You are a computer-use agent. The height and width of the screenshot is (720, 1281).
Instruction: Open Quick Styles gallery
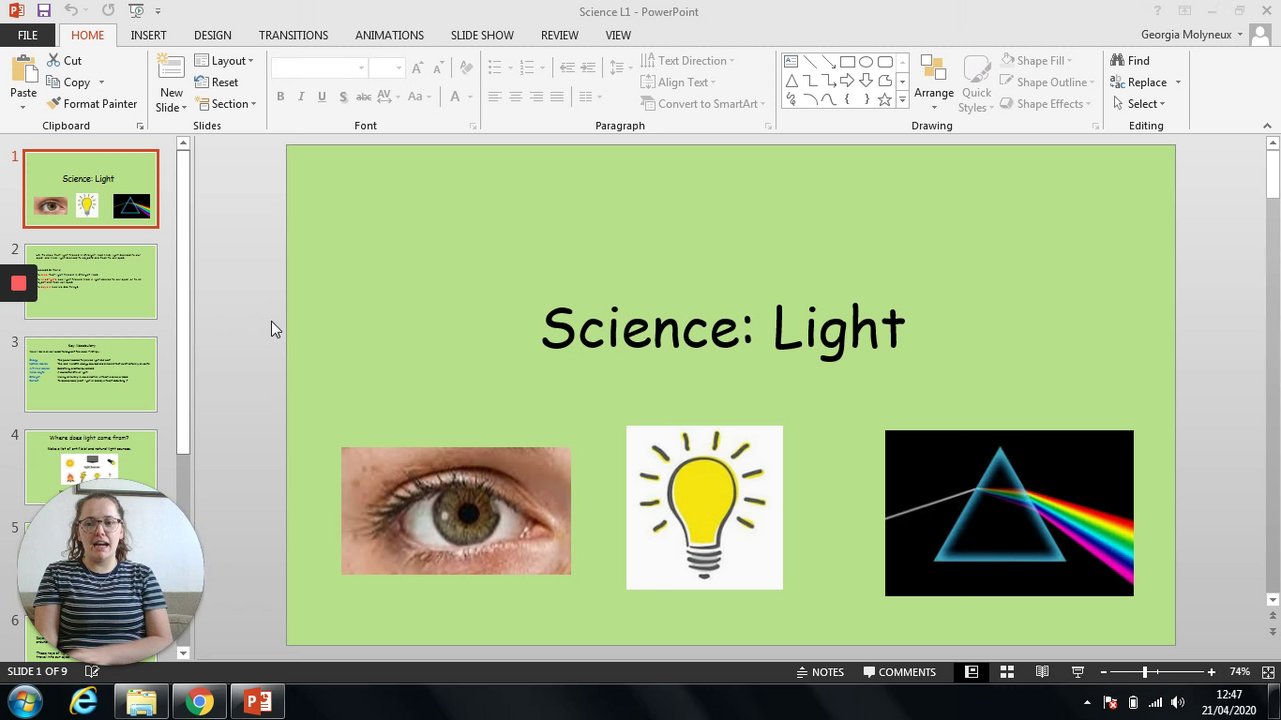point(976,84)
